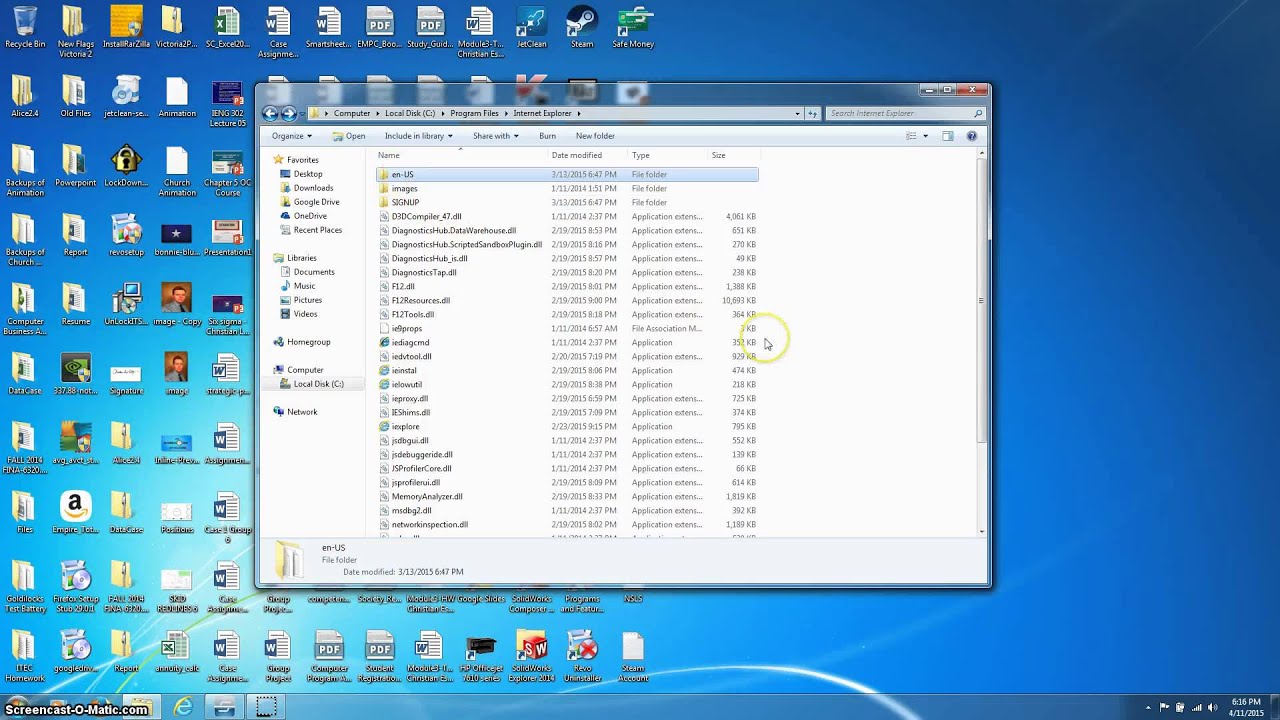
Task: Click Program Files in the address breadcrumb
Action: point(474,114)
